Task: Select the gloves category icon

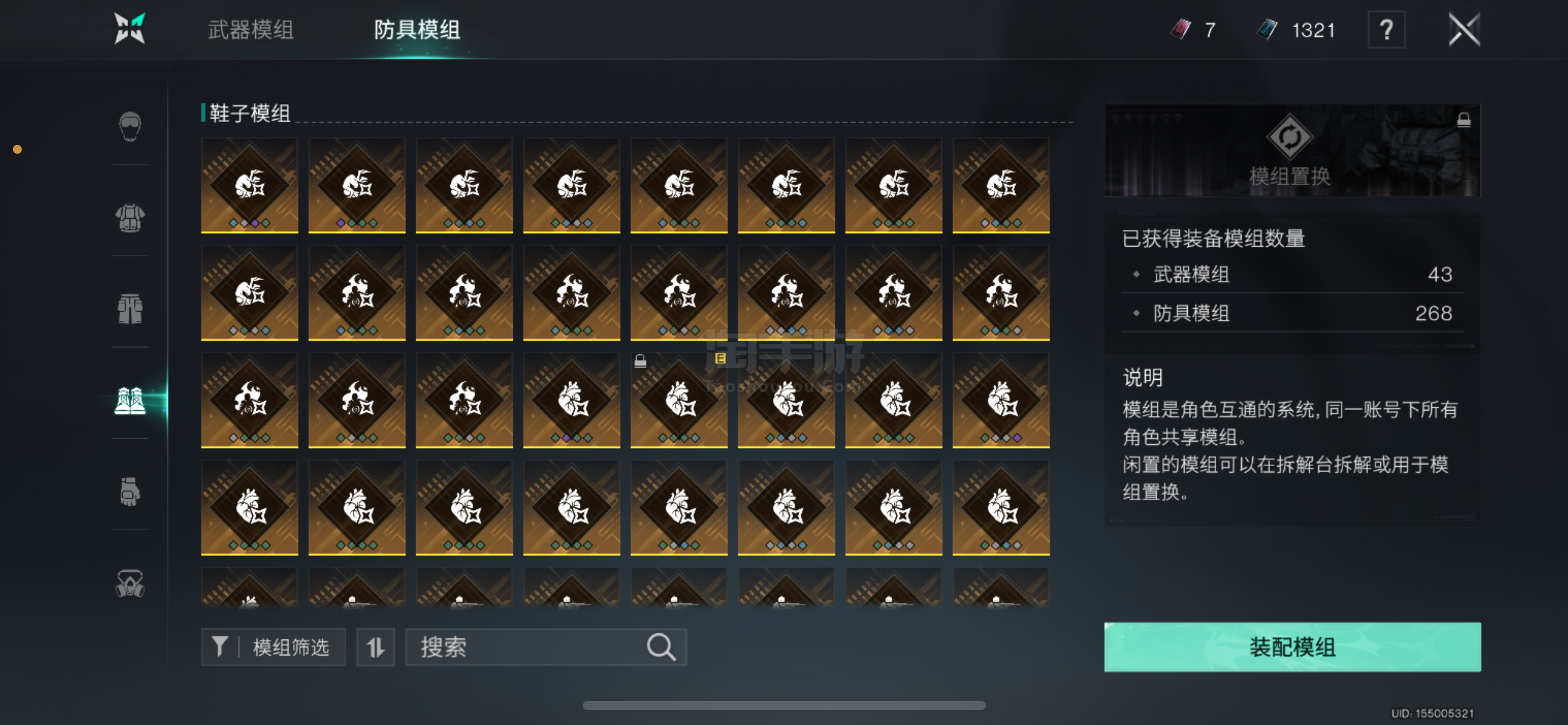Action: [130, 491]
